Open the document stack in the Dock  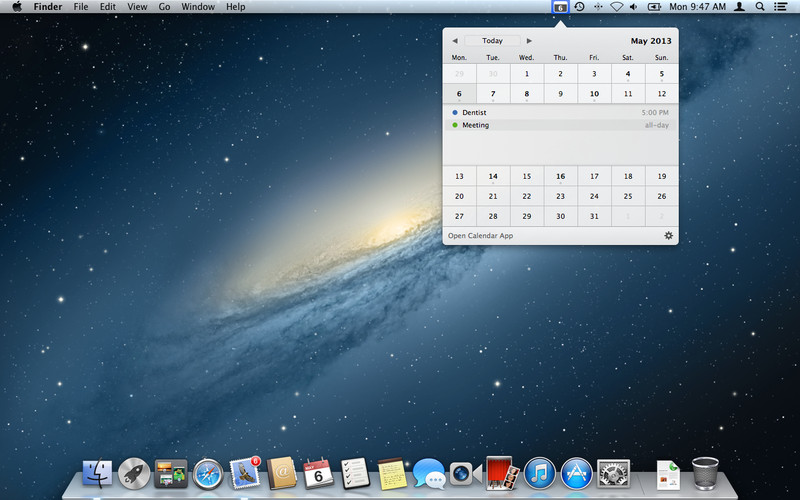click(668, 474)
